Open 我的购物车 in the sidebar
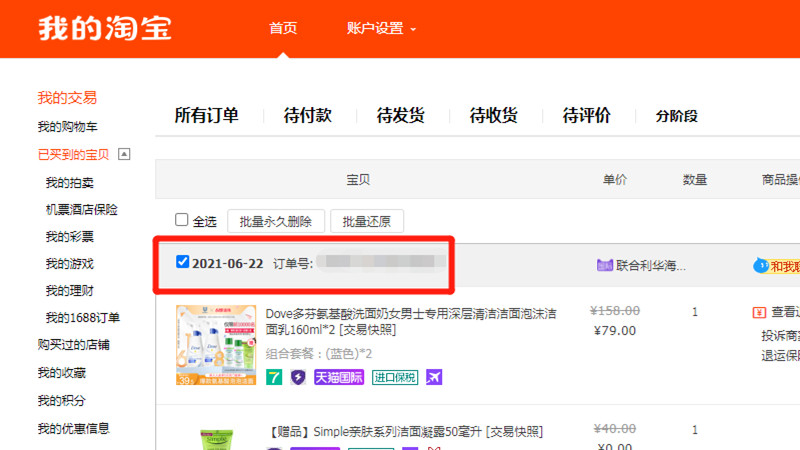The height and width of the screenshot is (450, 800). click(67, 127)
